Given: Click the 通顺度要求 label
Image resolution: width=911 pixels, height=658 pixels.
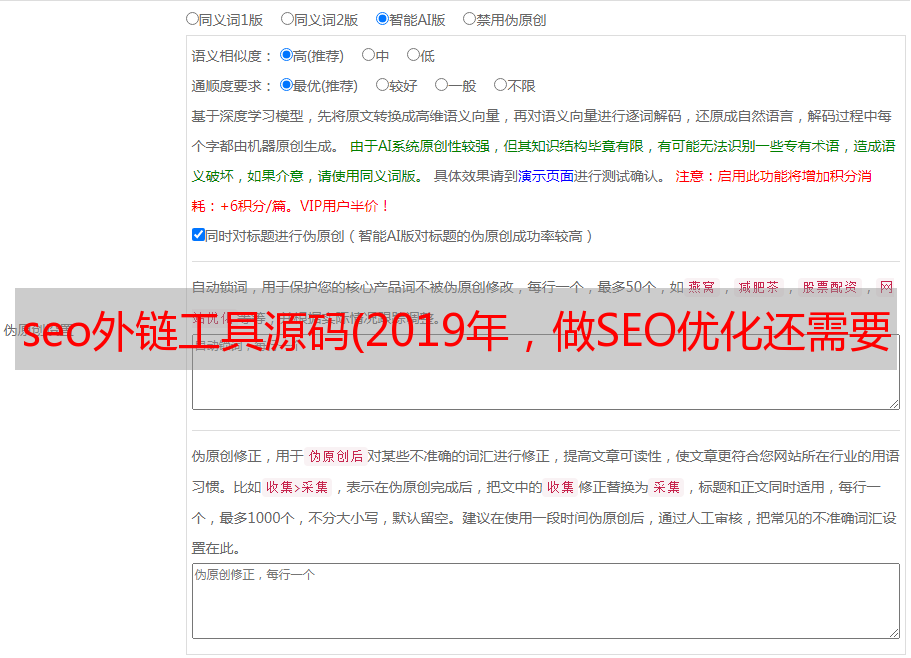Looking at the screenshot, I should pos(231,87).
